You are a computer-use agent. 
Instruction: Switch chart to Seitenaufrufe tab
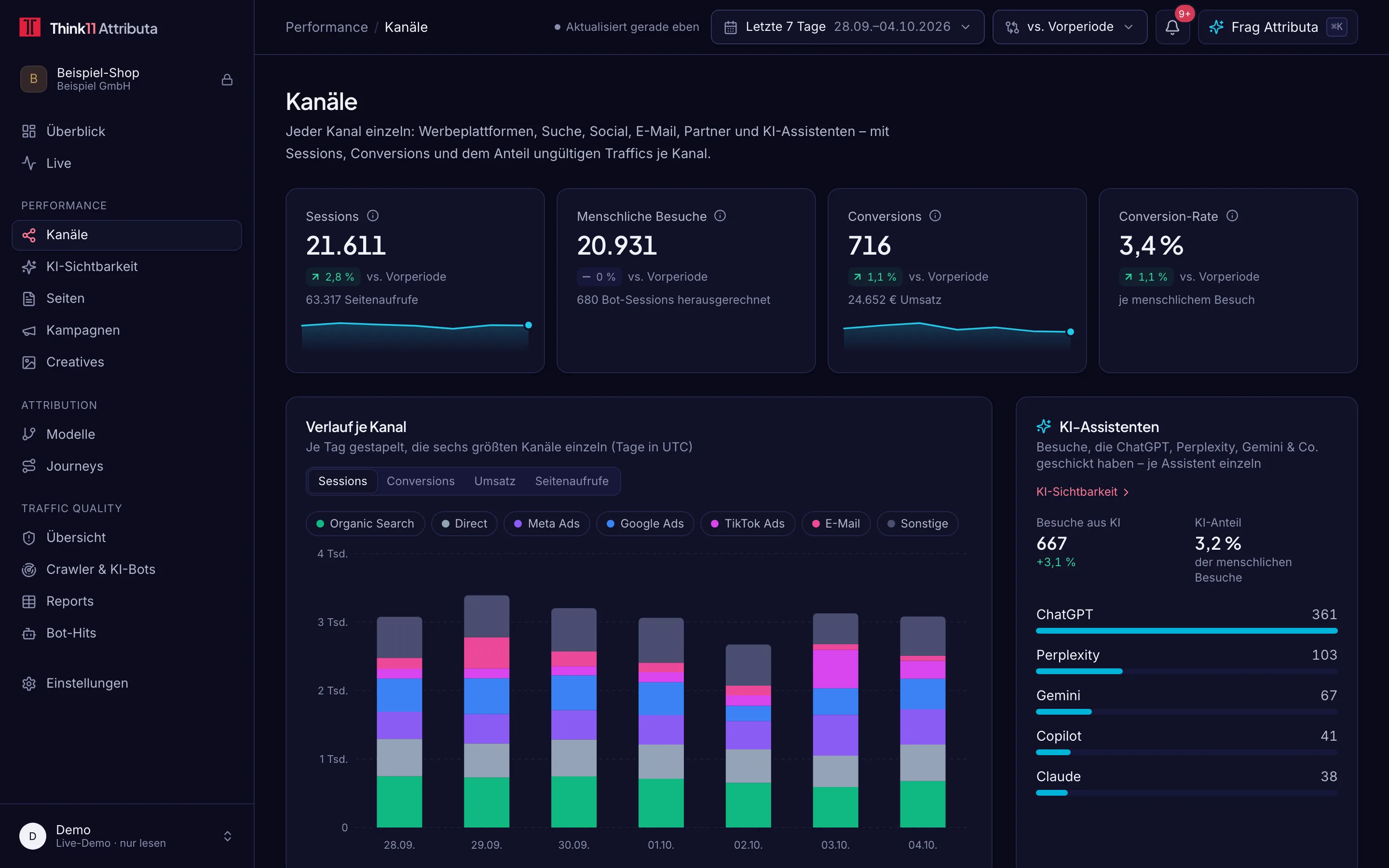tap(572, 481)
